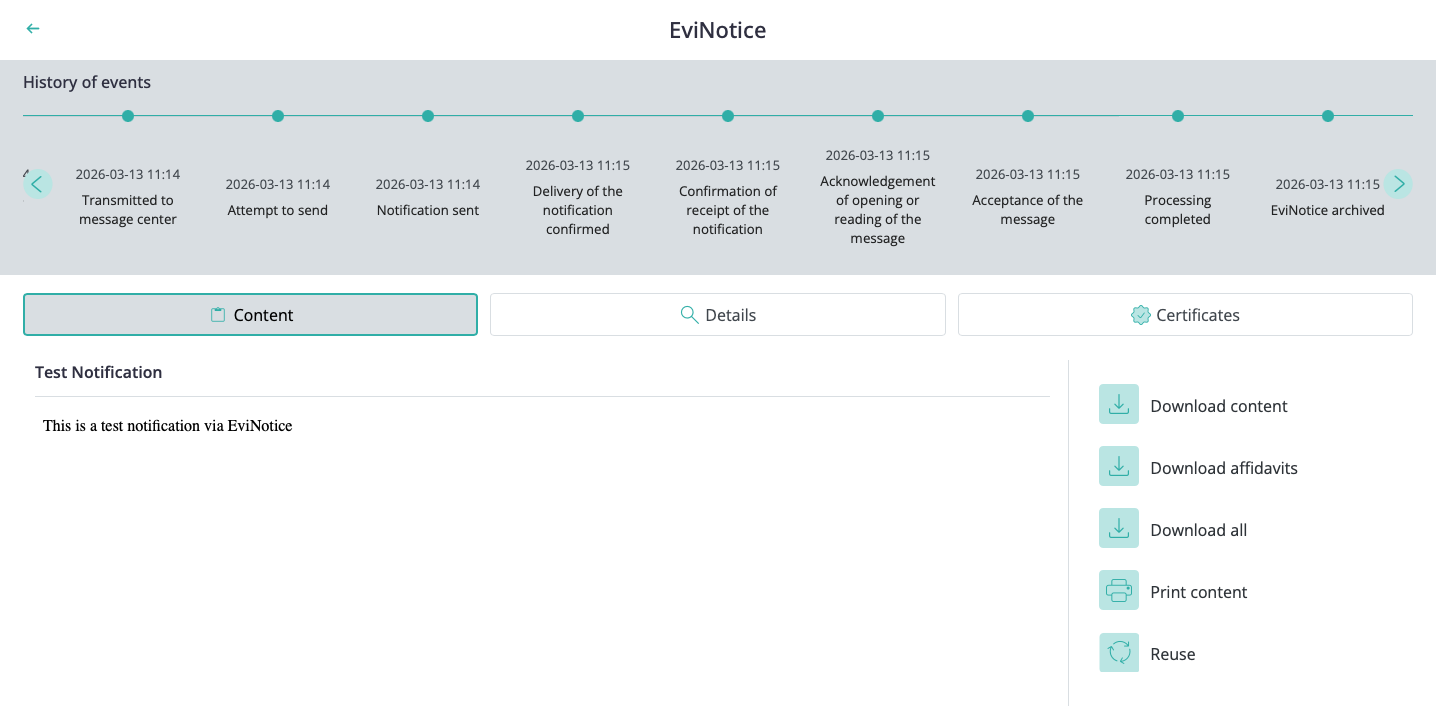
Task: Click the Download affidavits label
Action: pyautogui.click(x=1224, y=468)
